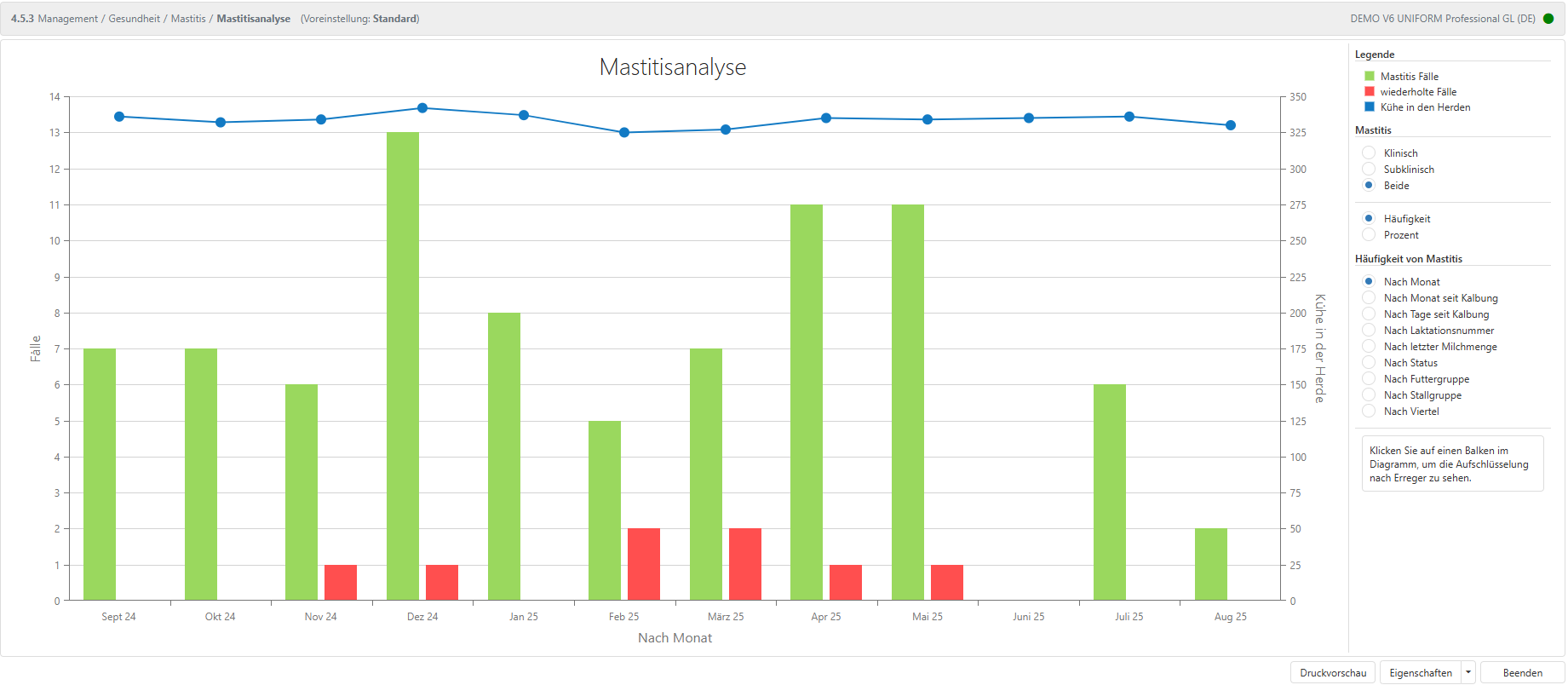The height and width of the screenshot is (685, 1568).
Task: Choose Nach Monat seit Kalbung
Action: coord(1369,298)
